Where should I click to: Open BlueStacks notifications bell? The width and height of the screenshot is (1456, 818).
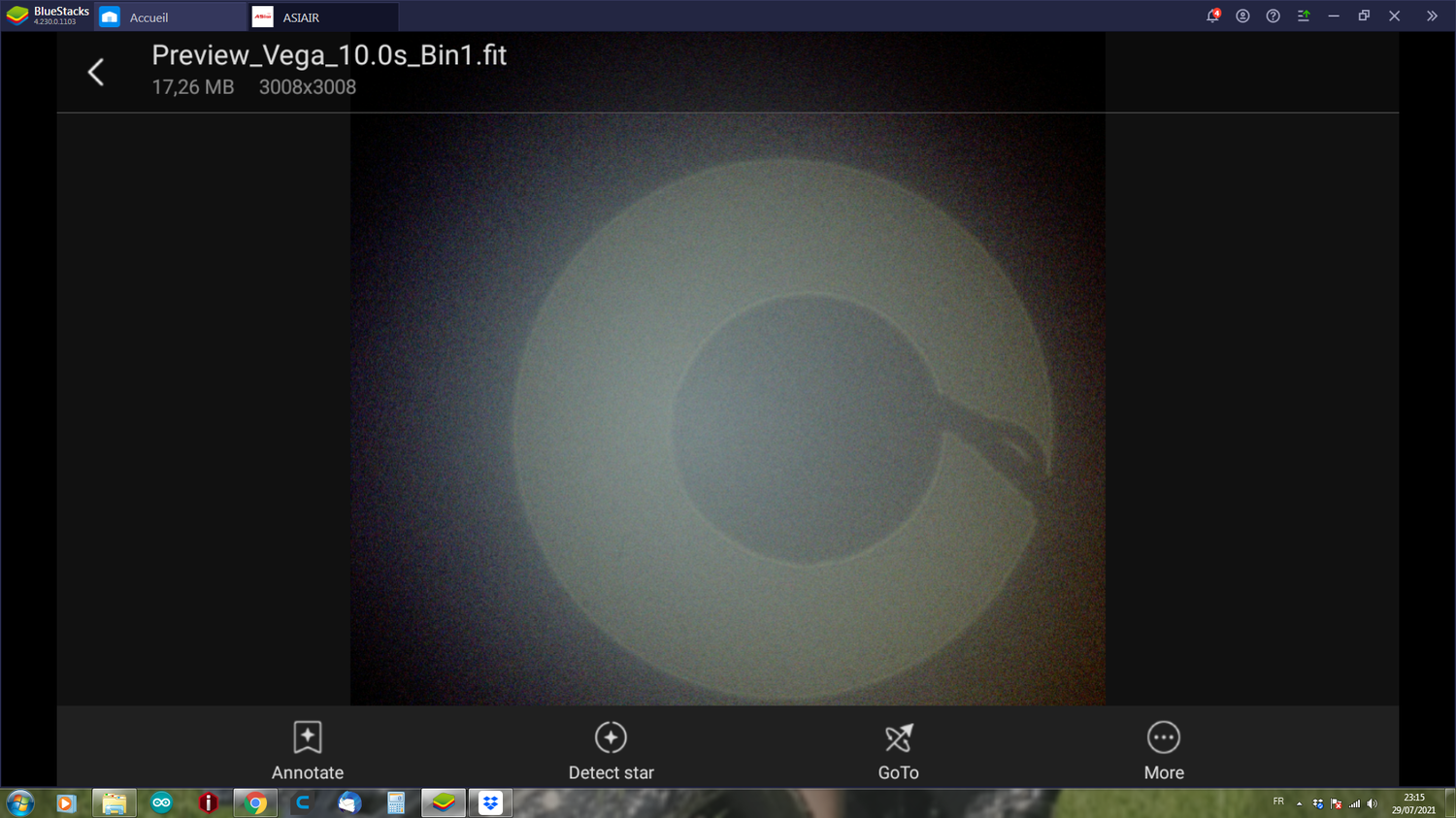point(1212,16)
